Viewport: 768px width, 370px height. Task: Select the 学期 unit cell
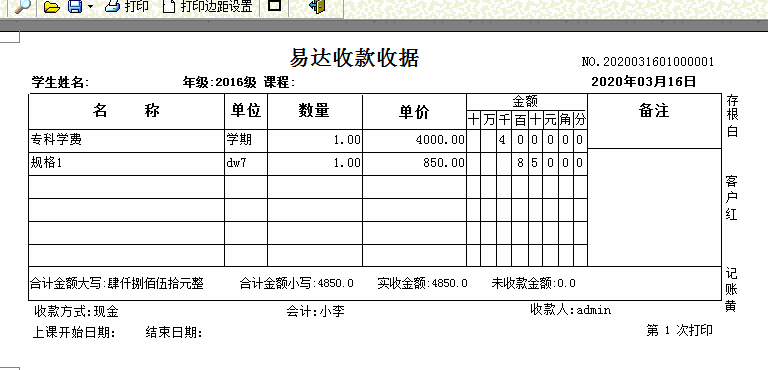tap(246, 141)
